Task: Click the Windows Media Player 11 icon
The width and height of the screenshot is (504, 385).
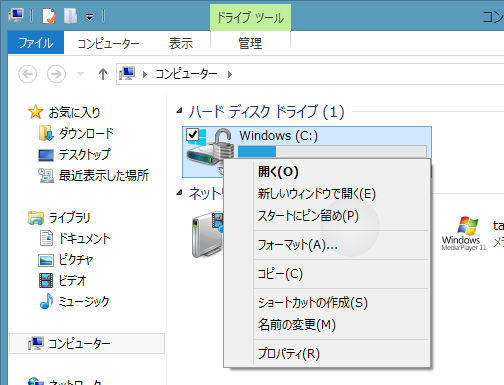Action: click(x=464, y=233)
